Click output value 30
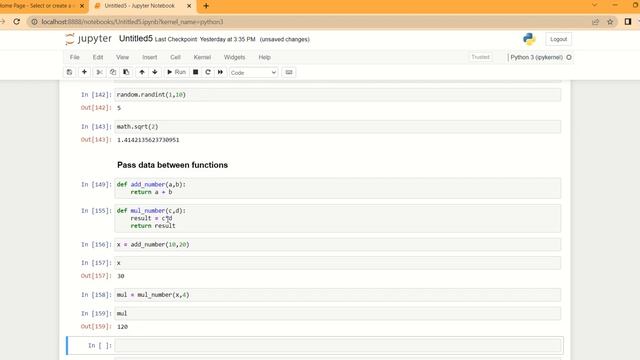 coord(120,276)
